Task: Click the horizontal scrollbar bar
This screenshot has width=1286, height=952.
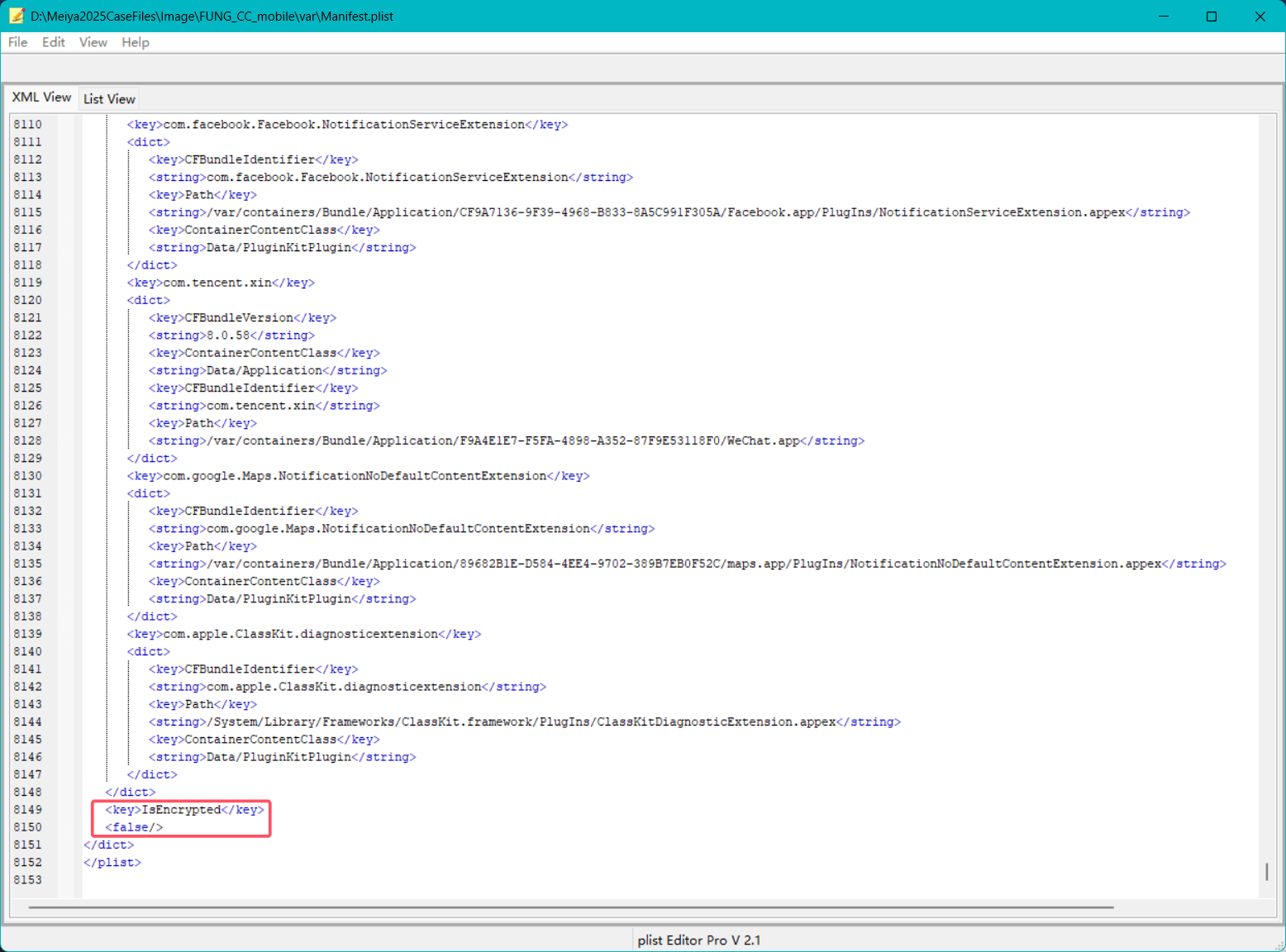Action: [x=570, y=907]
